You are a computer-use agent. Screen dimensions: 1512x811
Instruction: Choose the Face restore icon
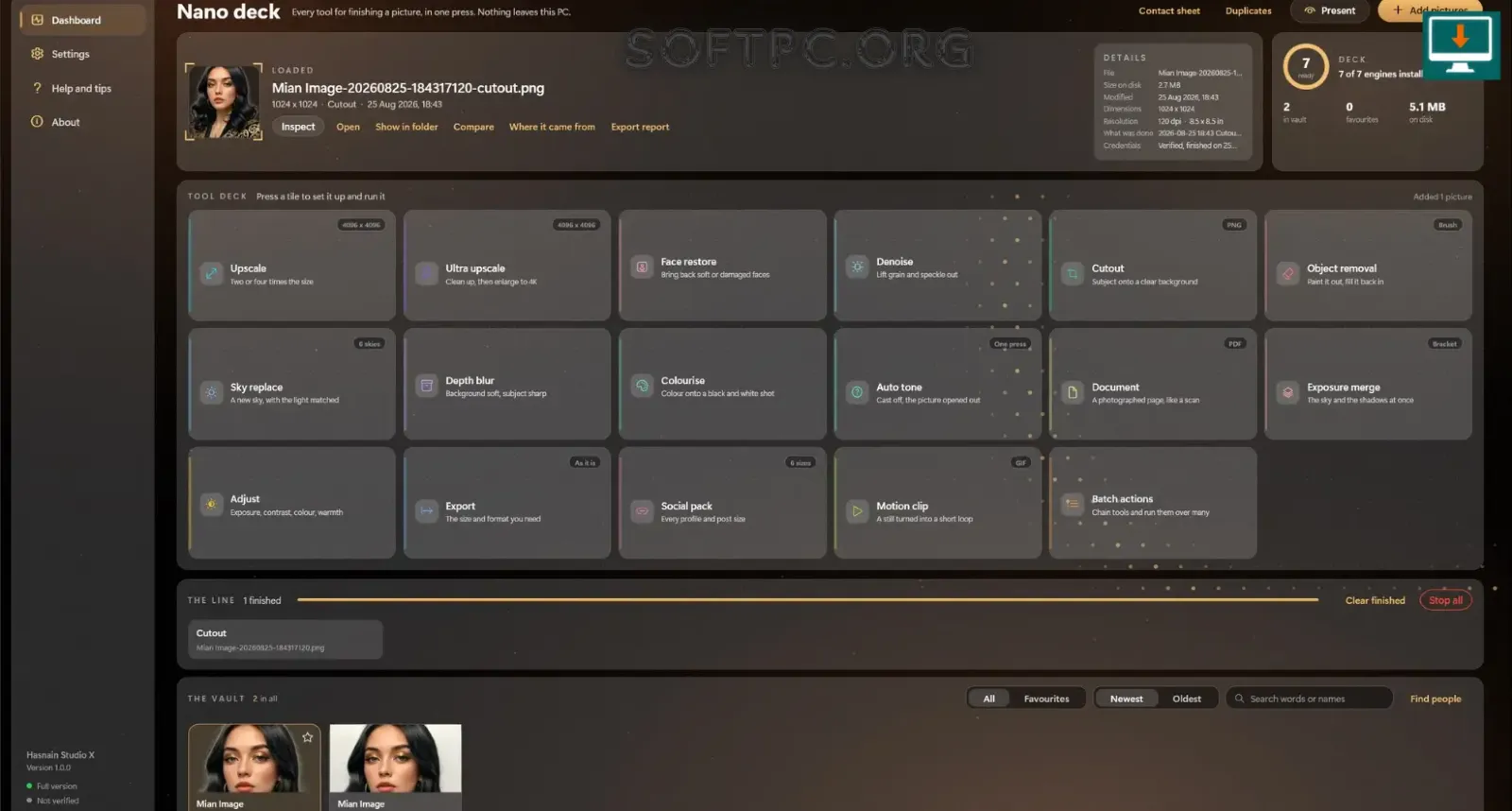click(642, 267)
